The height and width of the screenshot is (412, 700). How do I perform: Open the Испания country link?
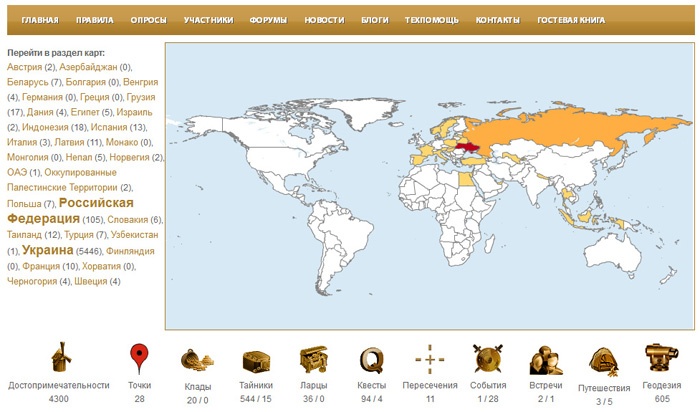tap(109, 127)
